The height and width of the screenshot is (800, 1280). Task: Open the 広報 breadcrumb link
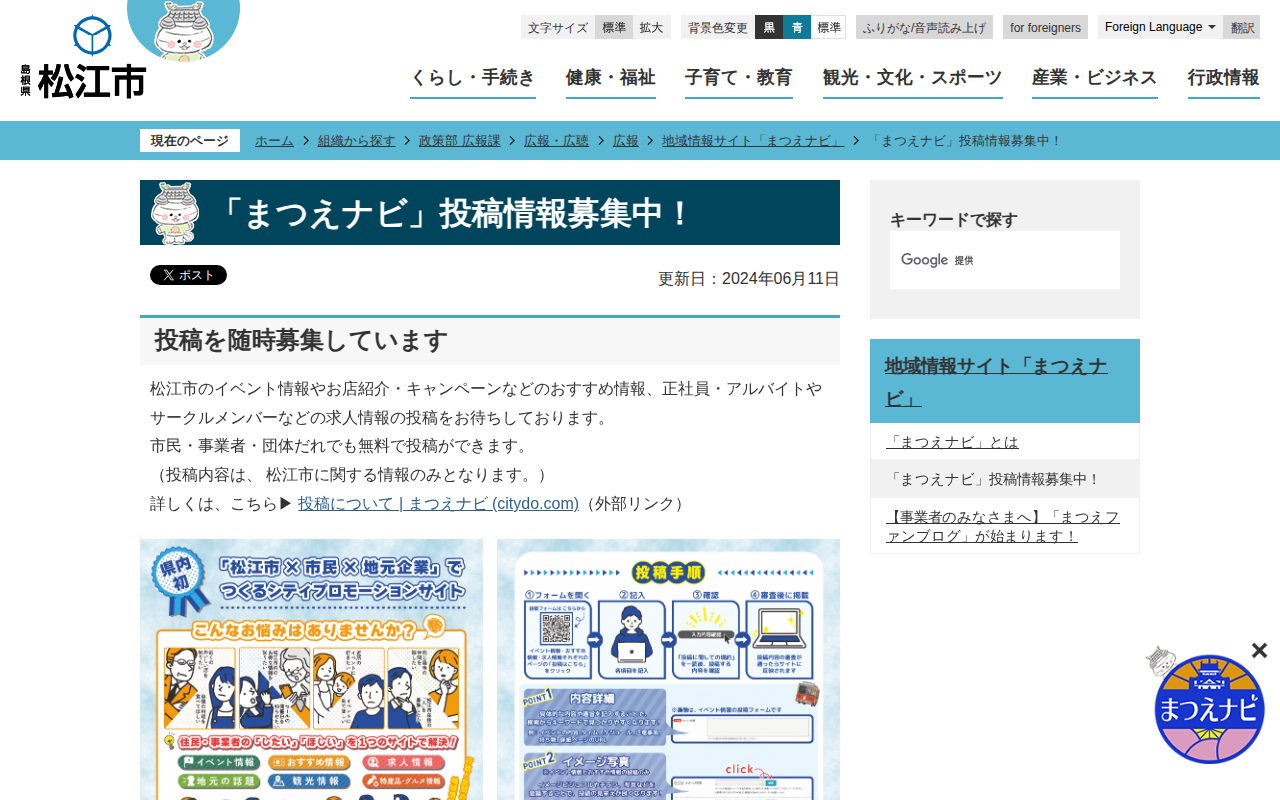point(626,141)
